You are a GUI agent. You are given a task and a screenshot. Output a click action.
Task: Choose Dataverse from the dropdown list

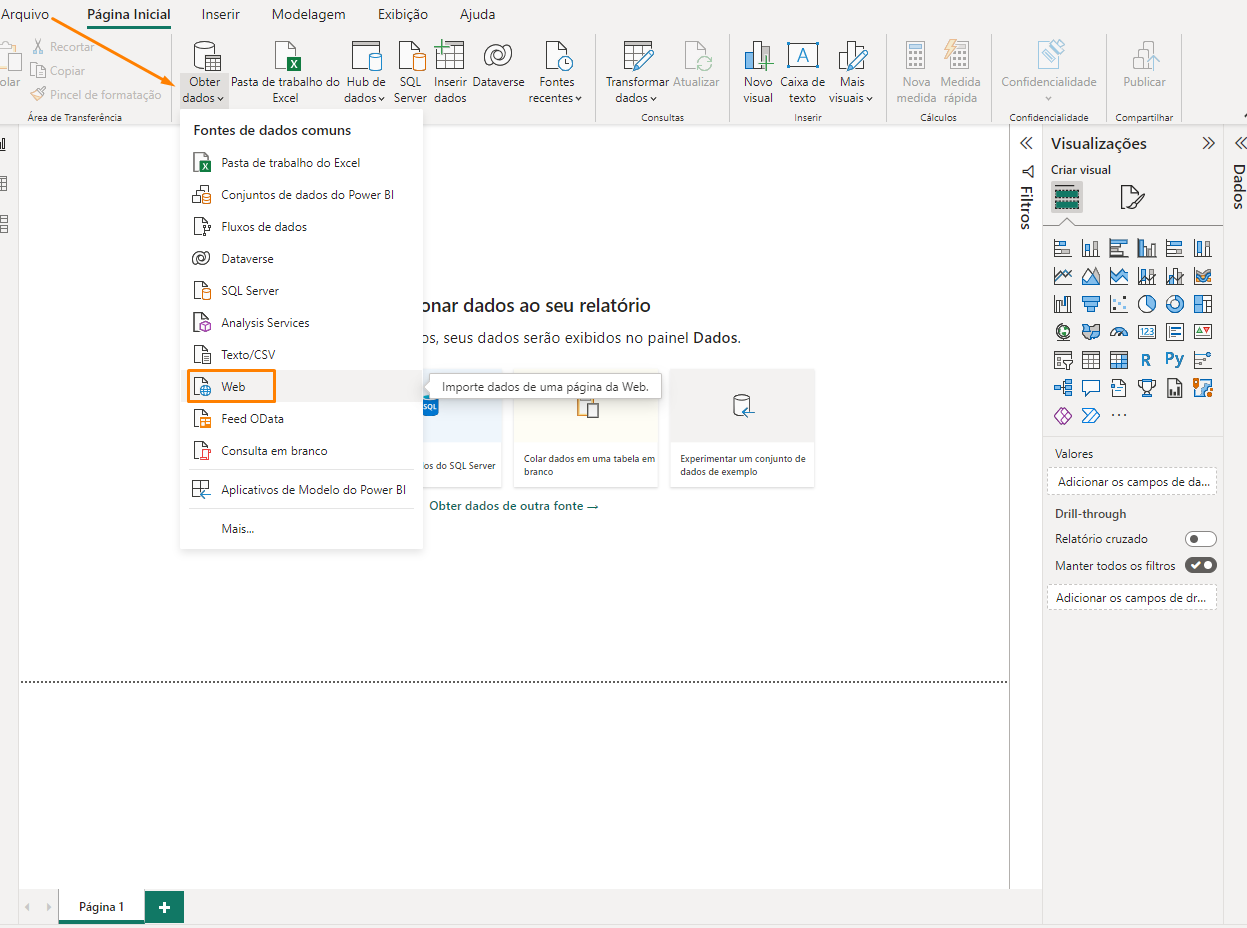(301, 259)
